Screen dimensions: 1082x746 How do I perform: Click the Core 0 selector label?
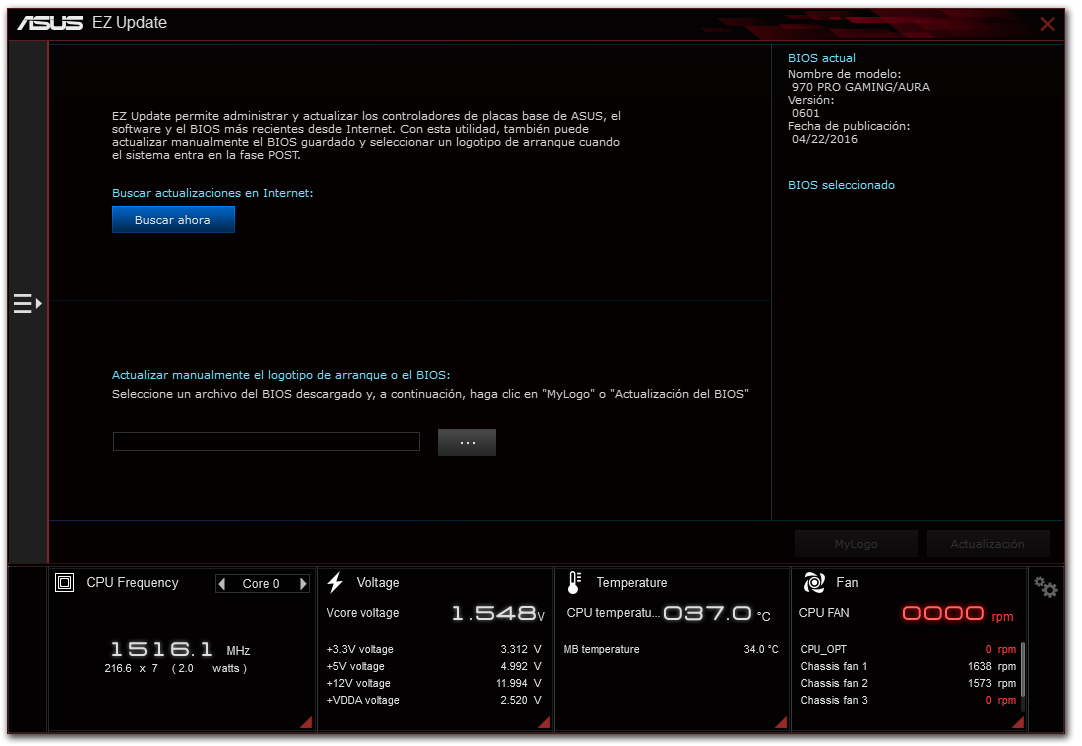[x=261, y=584]
